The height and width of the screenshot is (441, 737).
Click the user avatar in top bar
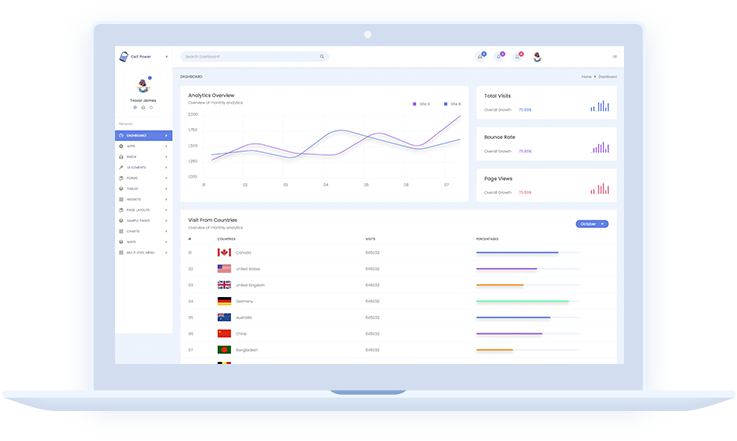(x=536, y=56)
